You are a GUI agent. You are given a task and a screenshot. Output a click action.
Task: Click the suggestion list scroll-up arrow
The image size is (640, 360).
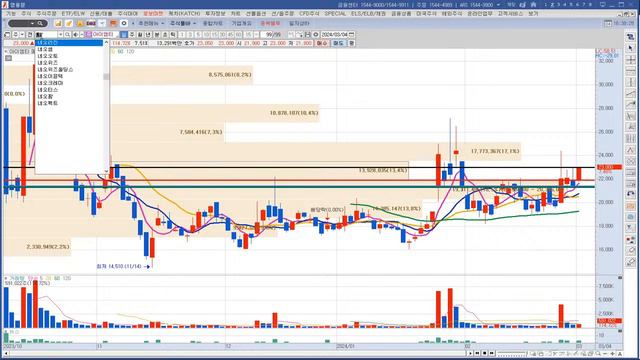(107, 42)
